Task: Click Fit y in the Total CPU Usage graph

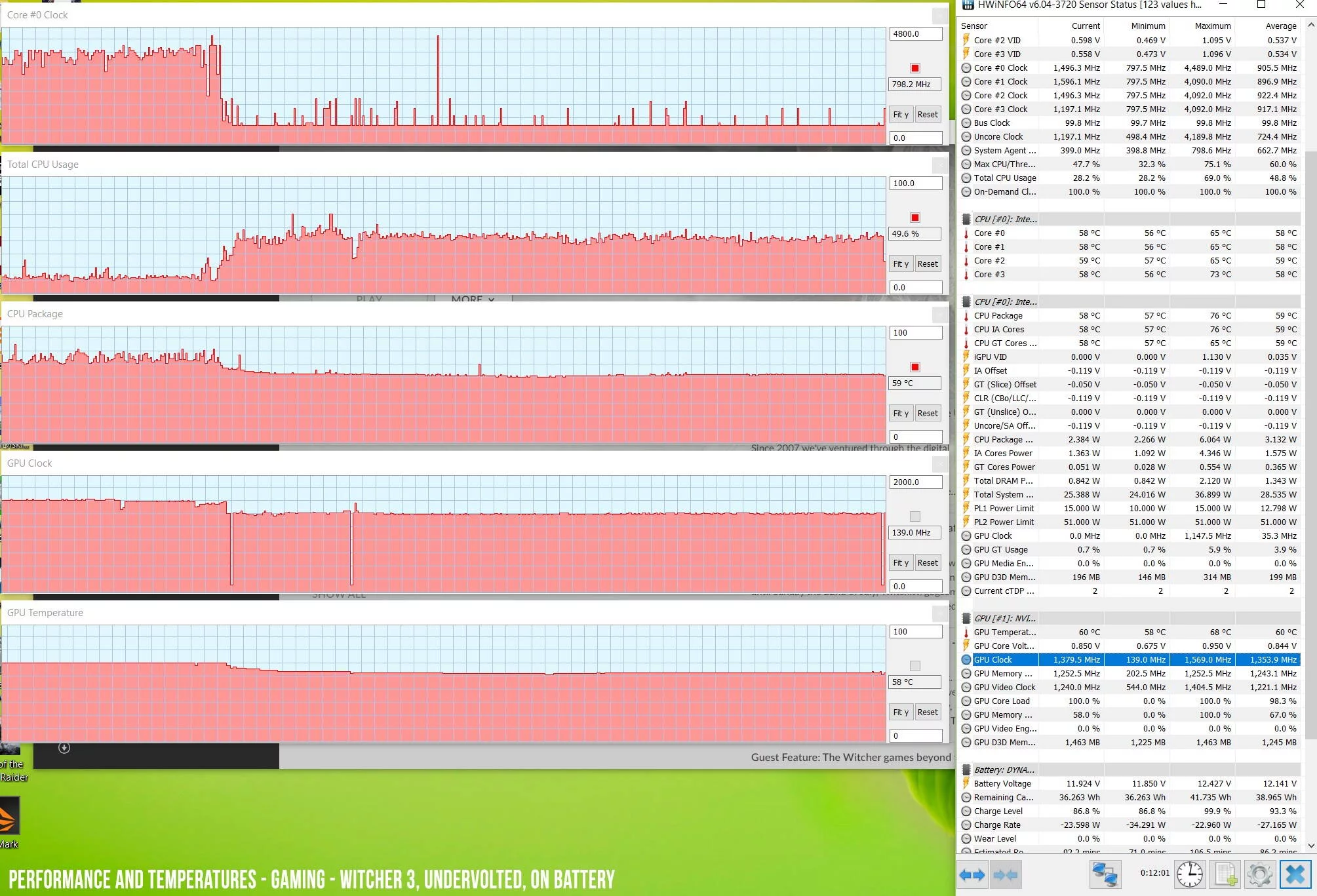Action: (901, 263)
